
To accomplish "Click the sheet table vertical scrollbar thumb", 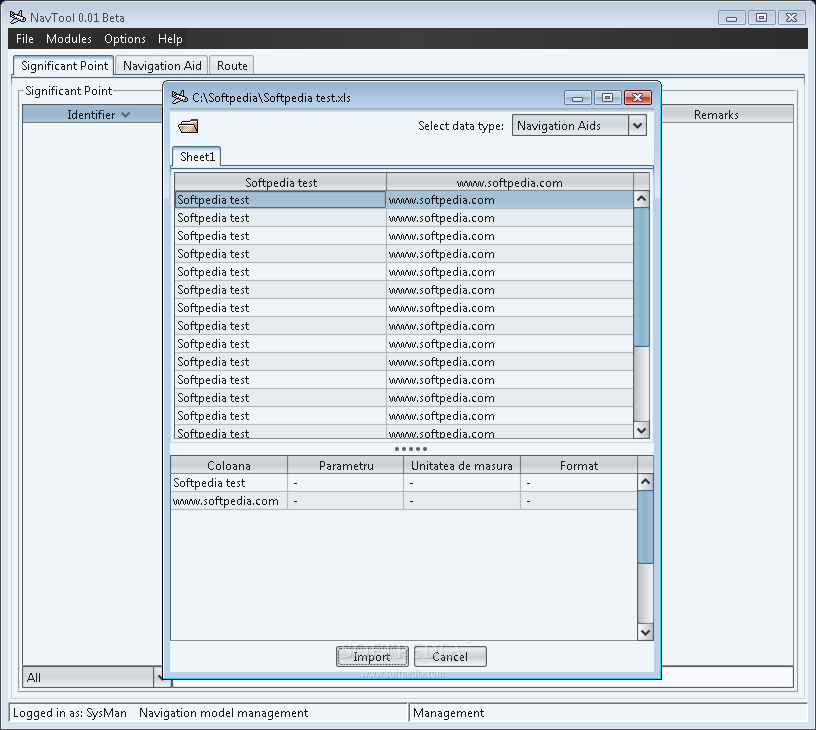I will pyautogui.click(x=641, y=277).
